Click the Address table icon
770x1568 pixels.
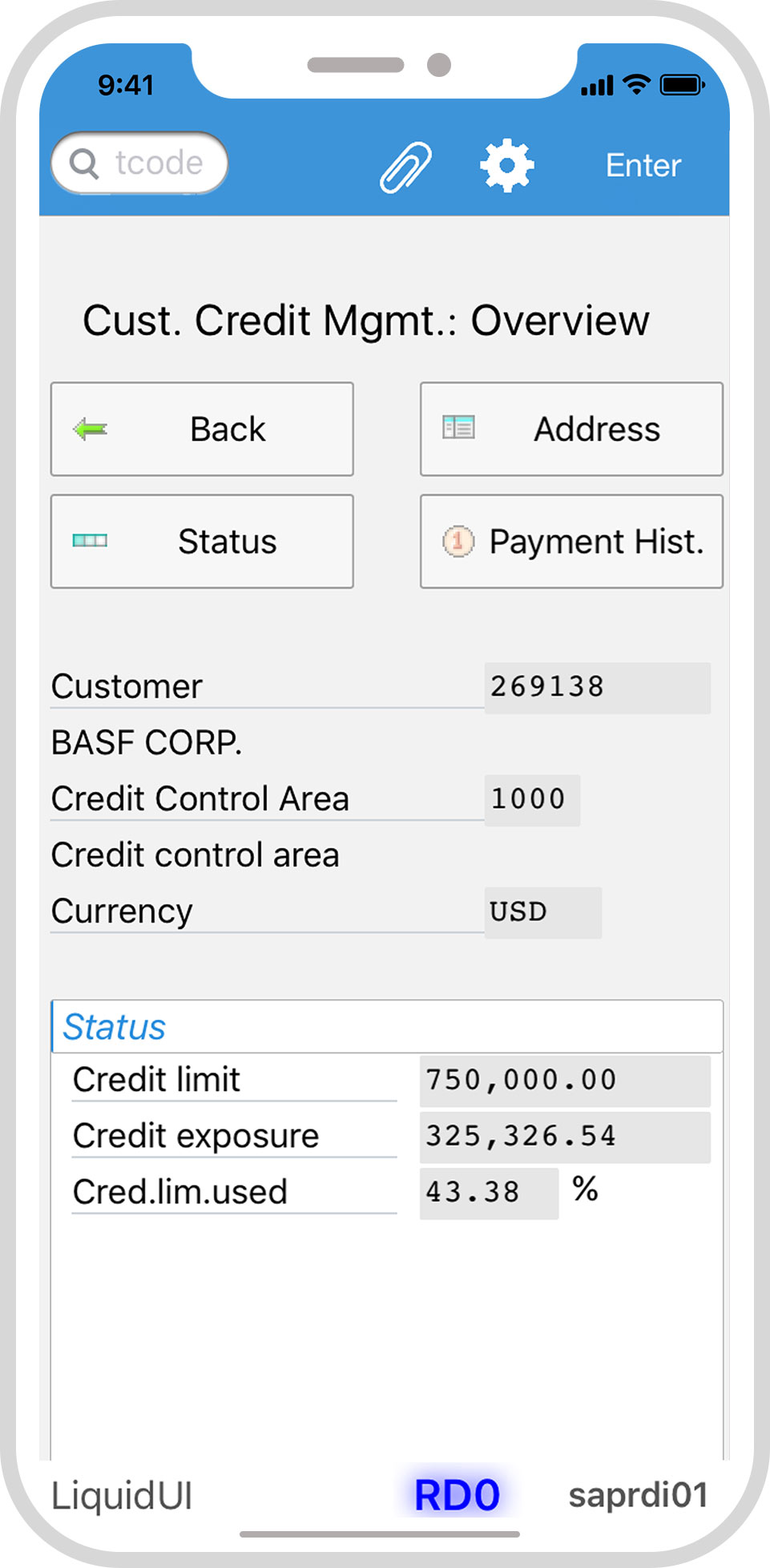(x=458, y=428)
